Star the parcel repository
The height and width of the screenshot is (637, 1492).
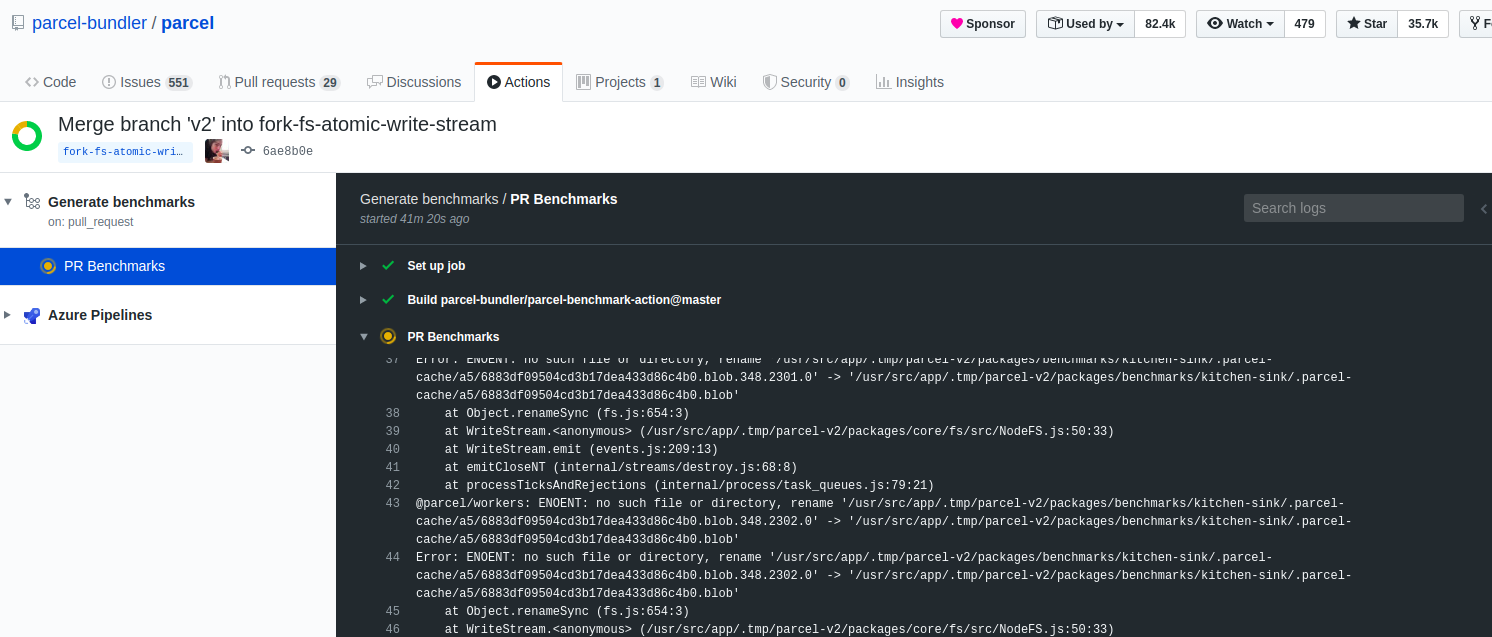(x=1367, y=24)
